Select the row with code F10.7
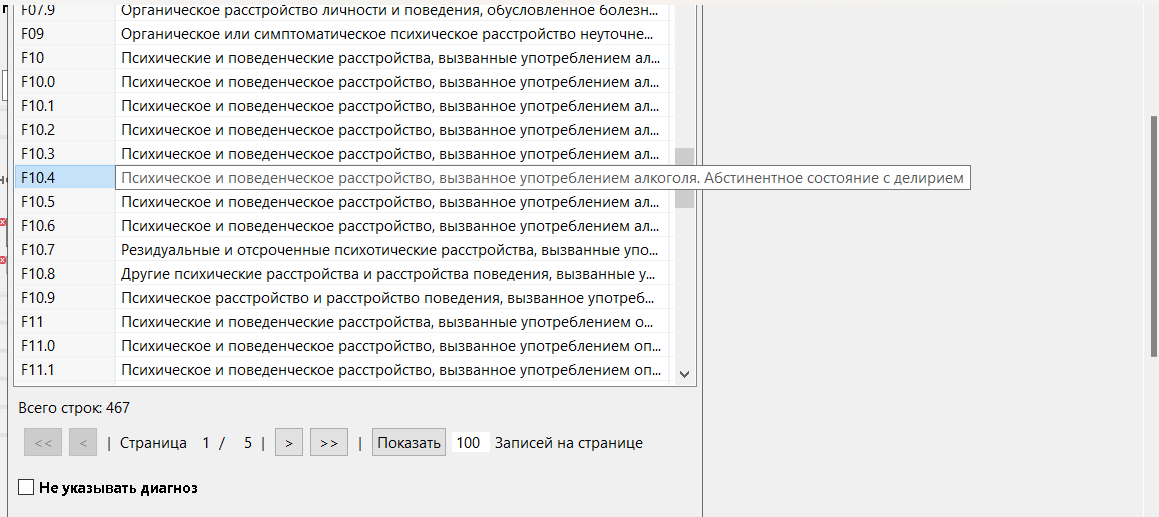This screenshot has height=517, width=1159. pyautogui.click(x=344, y=250)
